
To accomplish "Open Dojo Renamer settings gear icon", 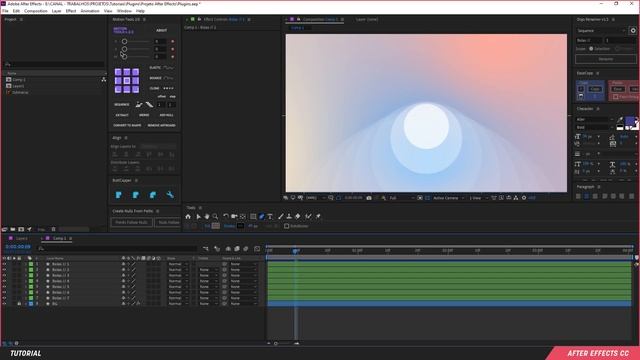I will 633,31.
